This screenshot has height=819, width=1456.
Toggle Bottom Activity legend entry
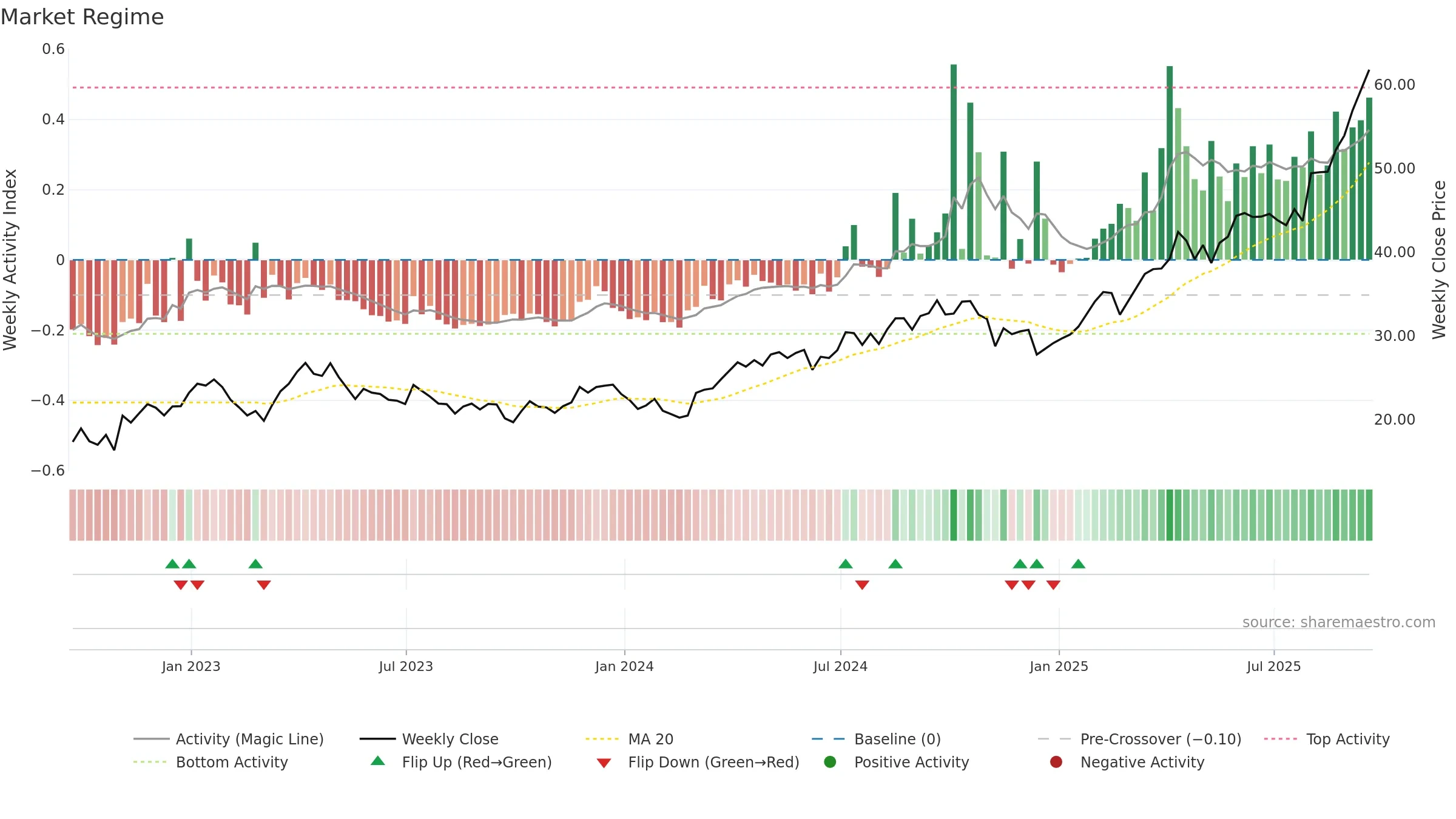pyautogui.click(x=211, y=762)
